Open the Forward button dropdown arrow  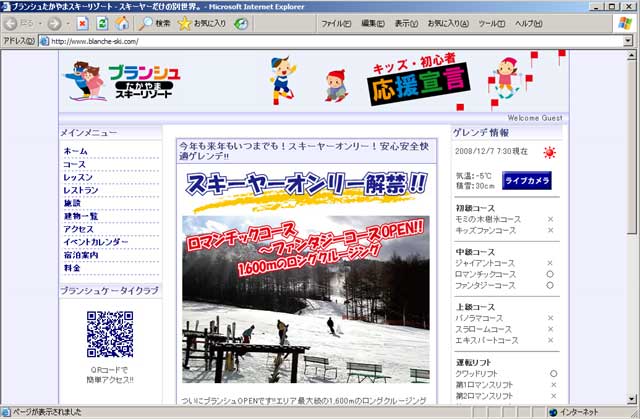(x=68, y=23)
